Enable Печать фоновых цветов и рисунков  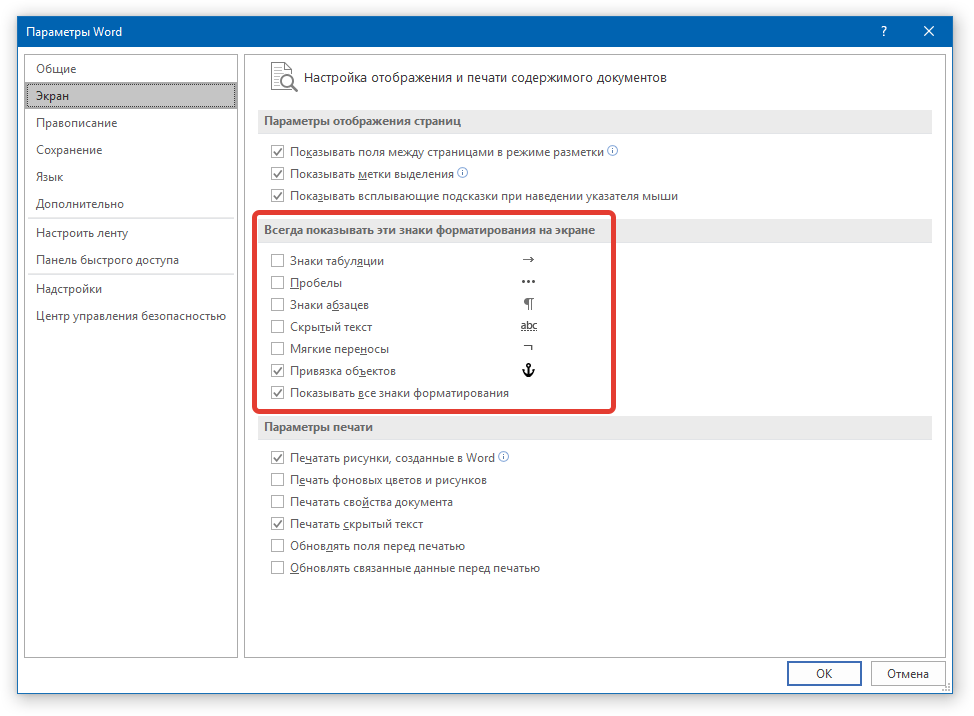(278, 480)
